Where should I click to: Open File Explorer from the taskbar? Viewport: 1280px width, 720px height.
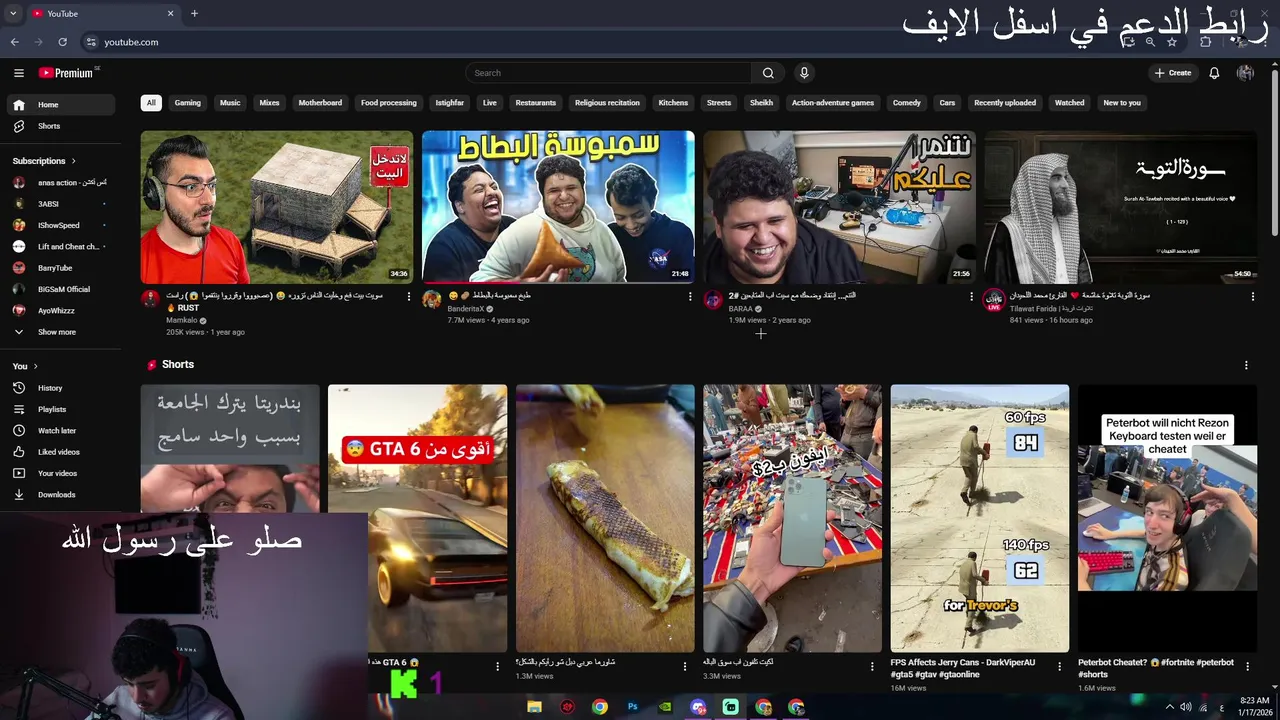[535, 707]
